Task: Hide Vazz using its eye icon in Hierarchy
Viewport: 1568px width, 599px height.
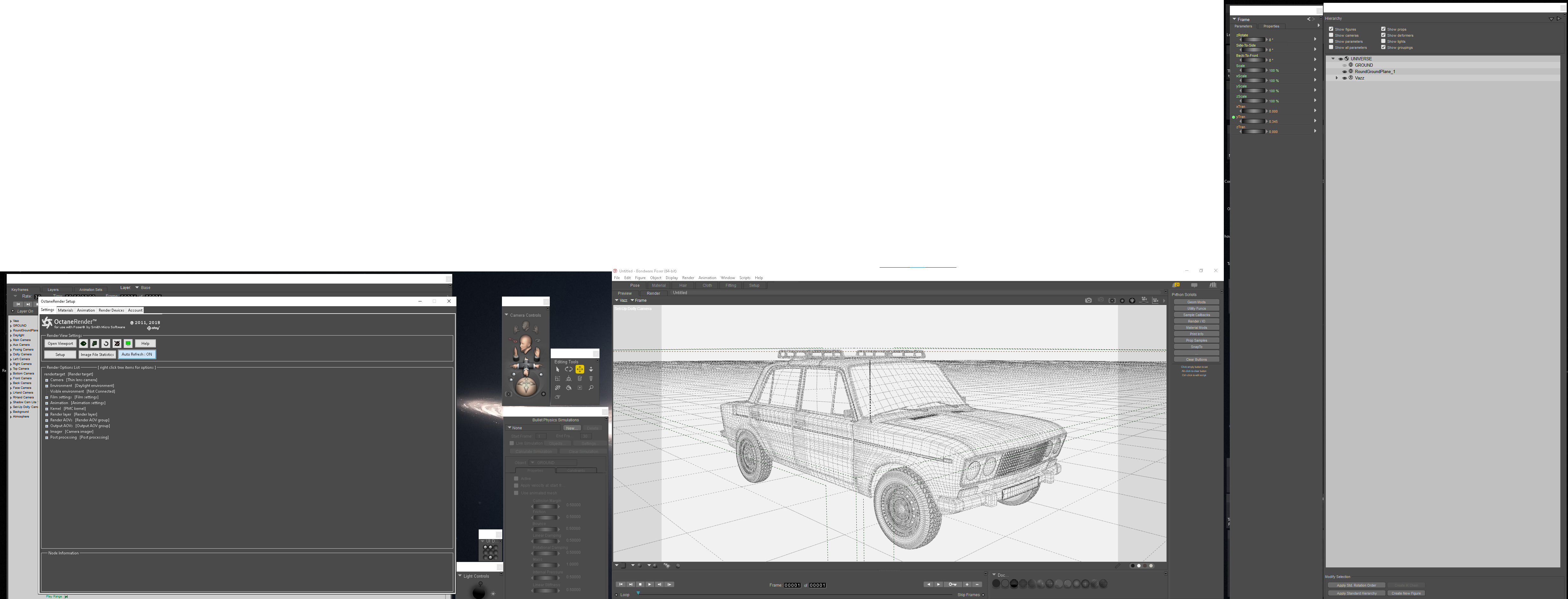Action: 1345,78
